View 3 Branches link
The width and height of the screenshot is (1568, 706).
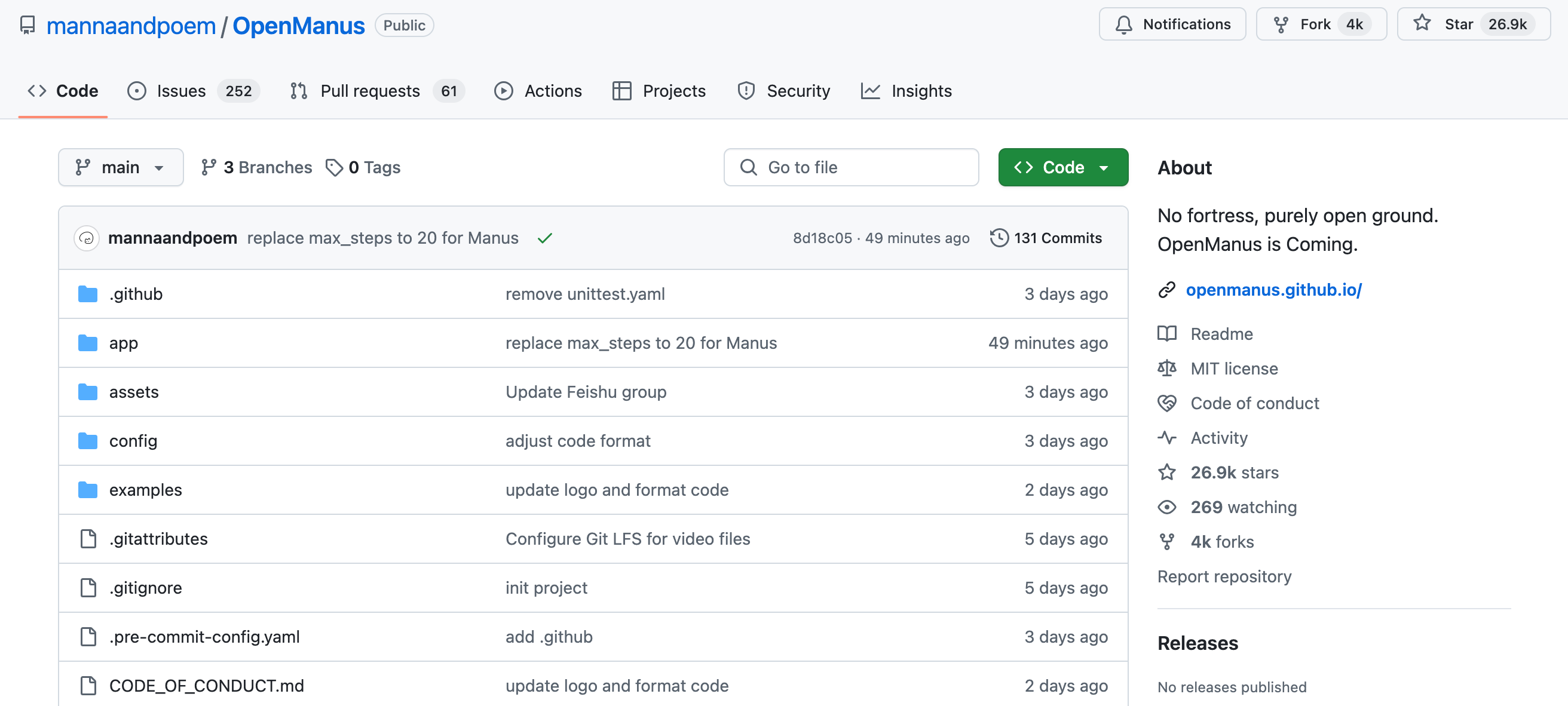pos(256,167)
